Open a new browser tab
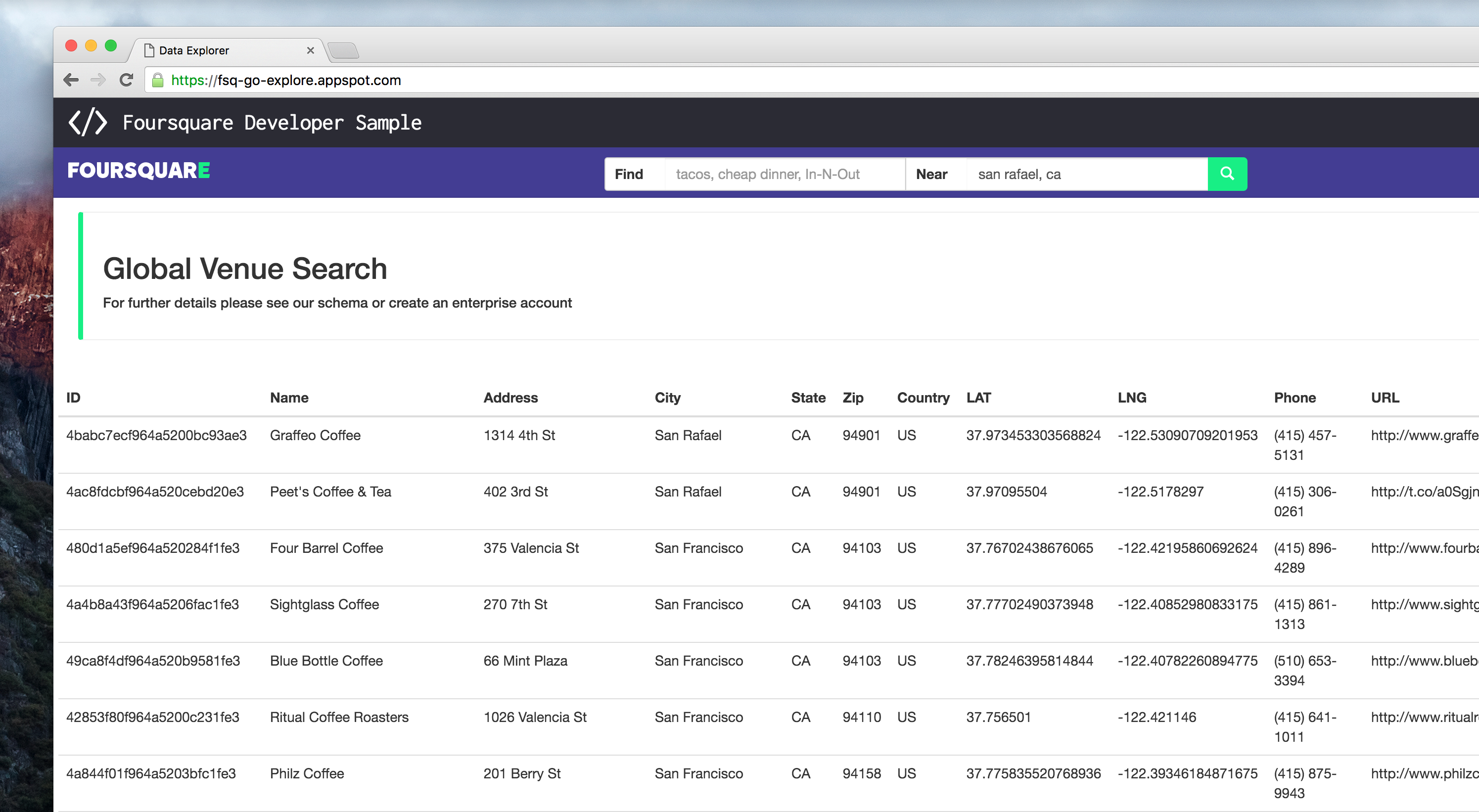Viewport: 1479px width, 812px height. pos(344,50)
